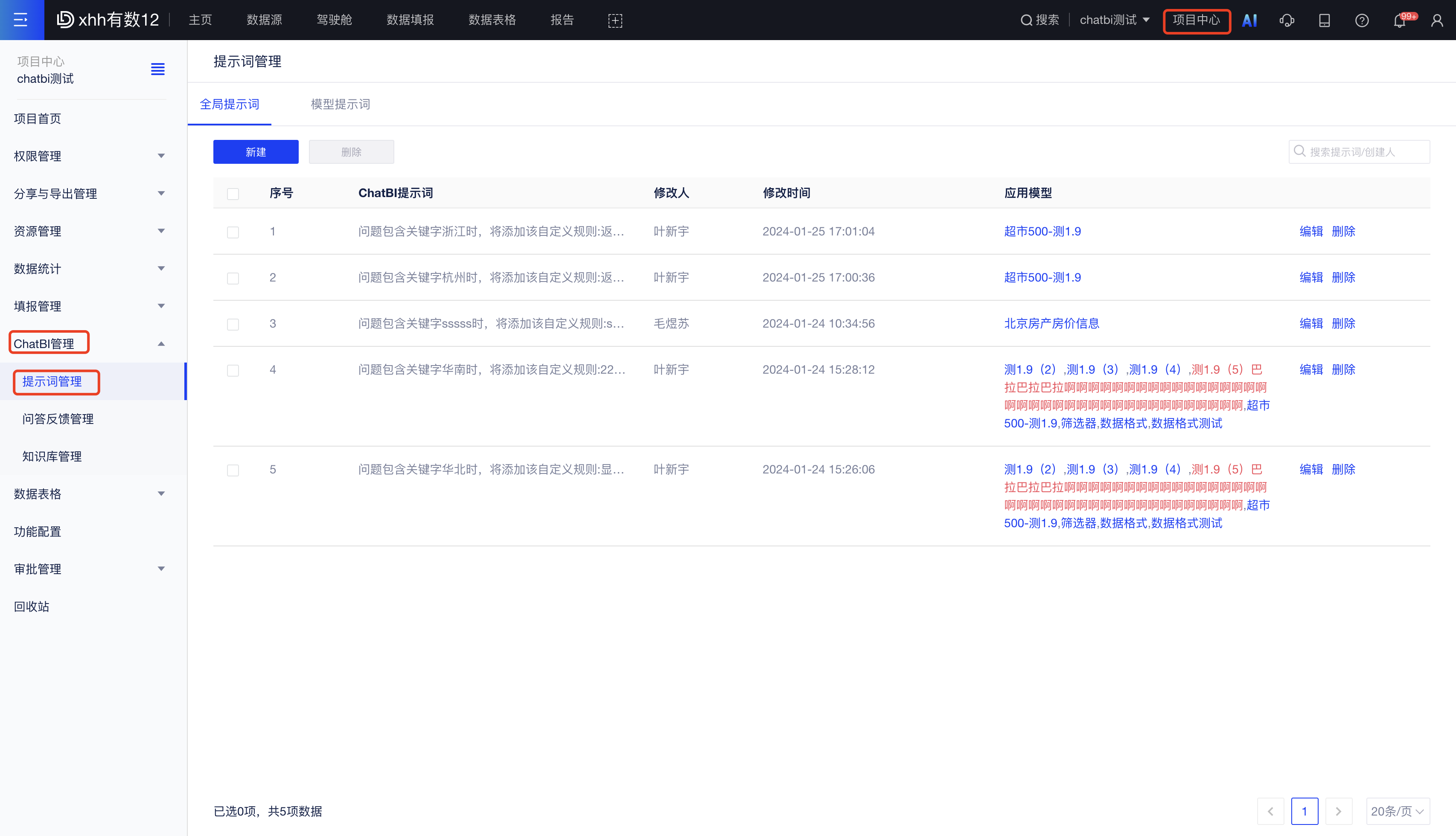Open the 20条/页 page size dropdown

1398,811
